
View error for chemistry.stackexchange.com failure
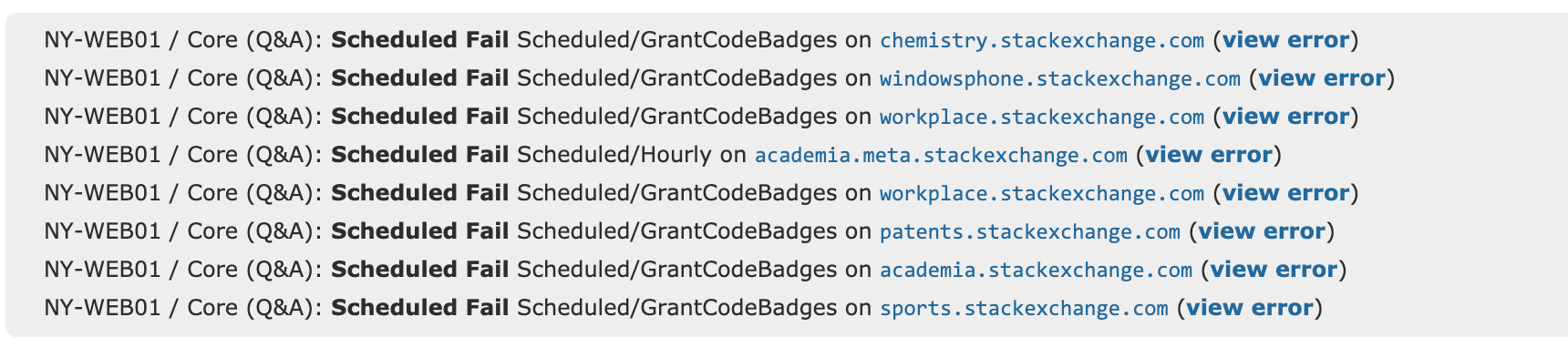click(x=1285, y=40)
